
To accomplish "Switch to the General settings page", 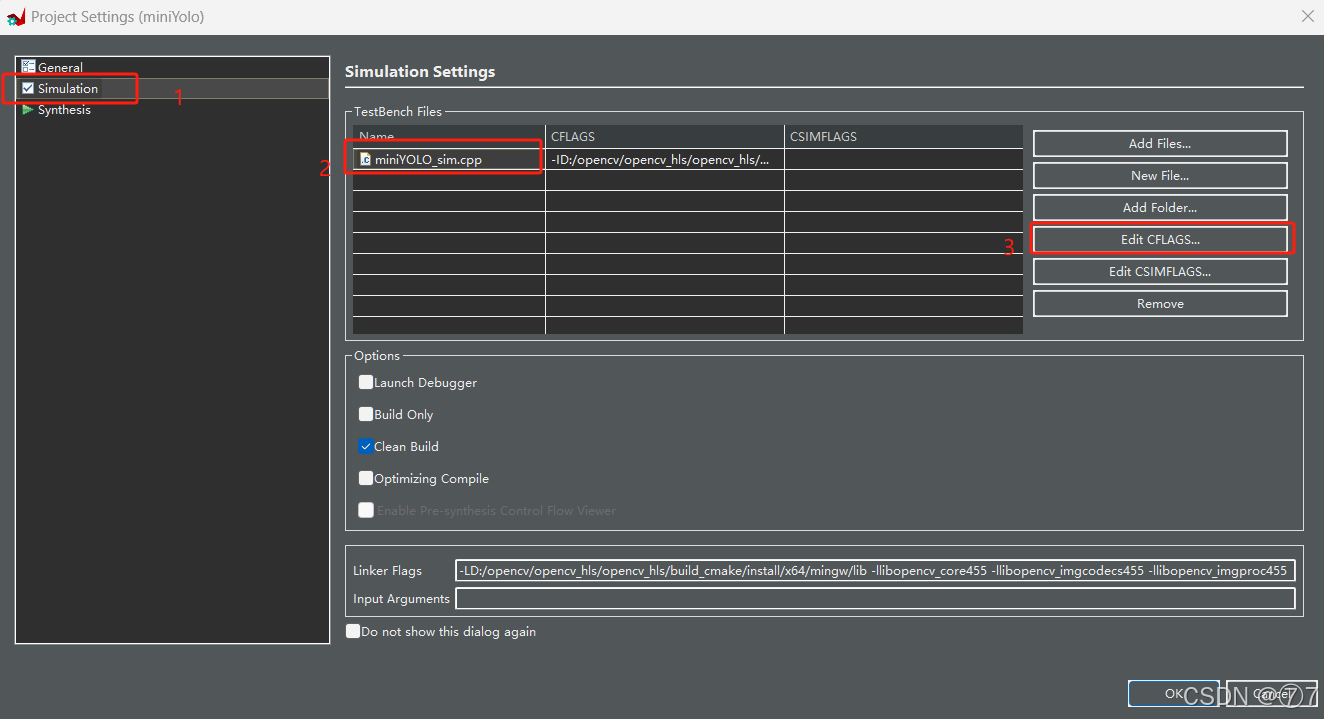I will 58,67.
